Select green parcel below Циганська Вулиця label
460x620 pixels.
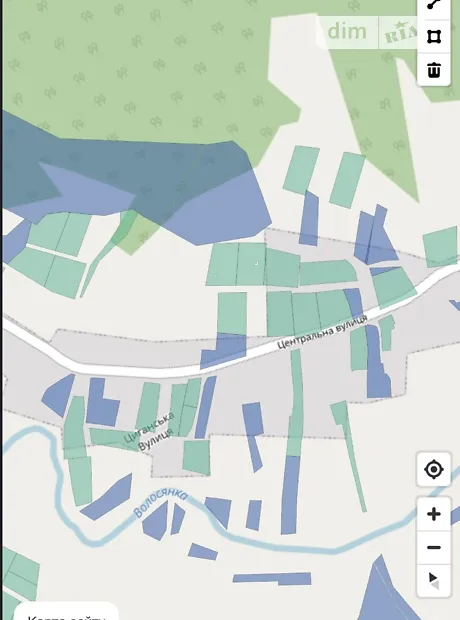(197, 457)
